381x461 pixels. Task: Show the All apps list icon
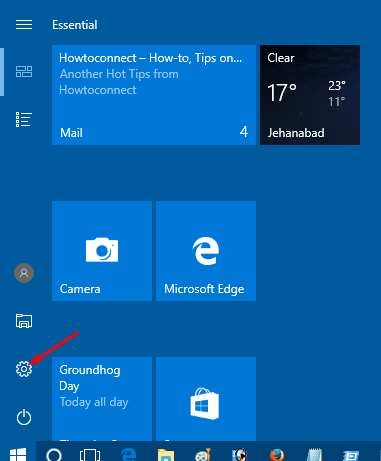click(x=24, y=120)
